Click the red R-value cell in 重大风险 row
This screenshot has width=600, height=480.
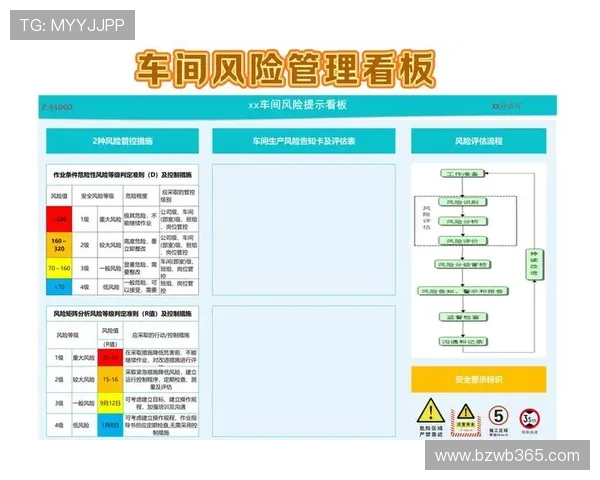pyautogui.click(x=110, y=358)
